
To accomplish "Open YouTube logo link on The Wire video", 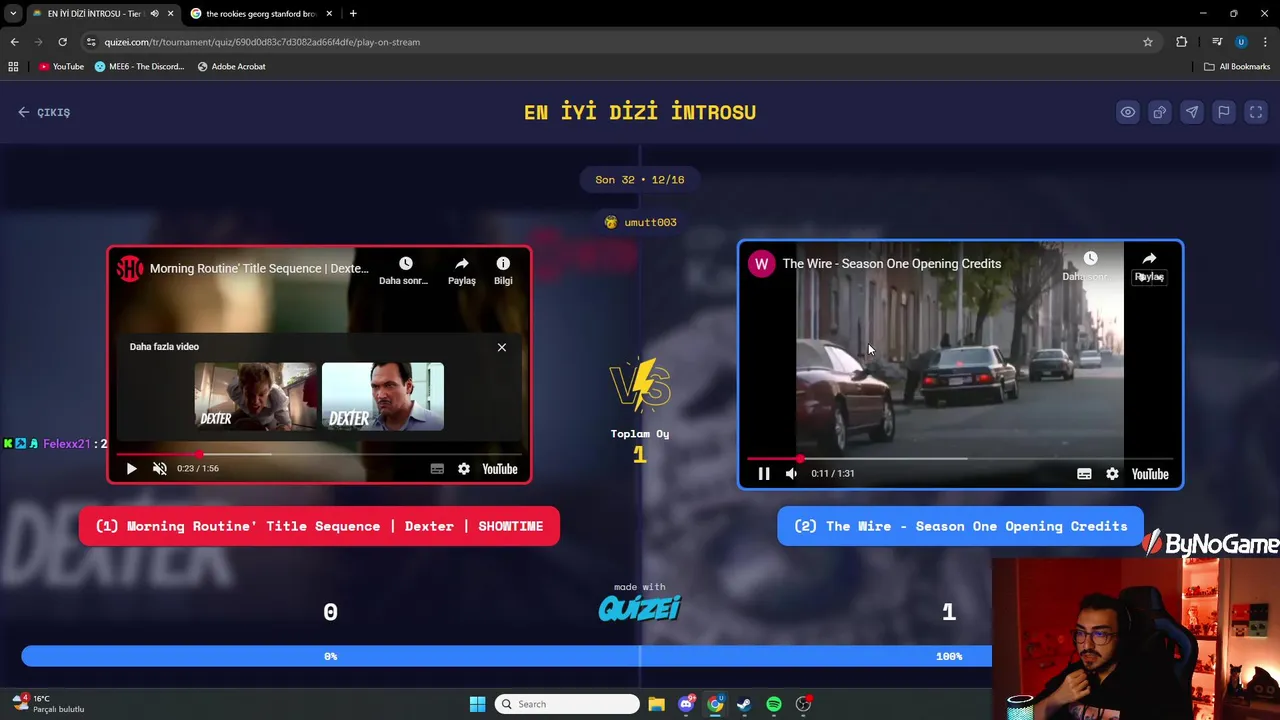I will coord(1150,474).
